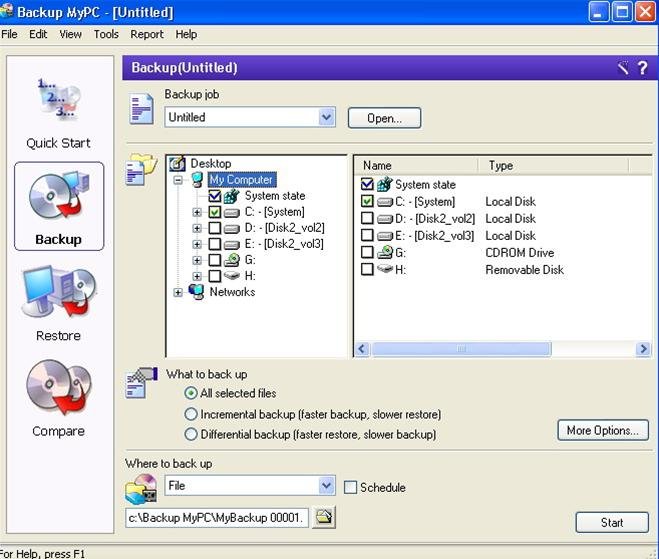Open the Report menu
The width and height of the screenshot is (659, 559).
[x=147, y=34]
